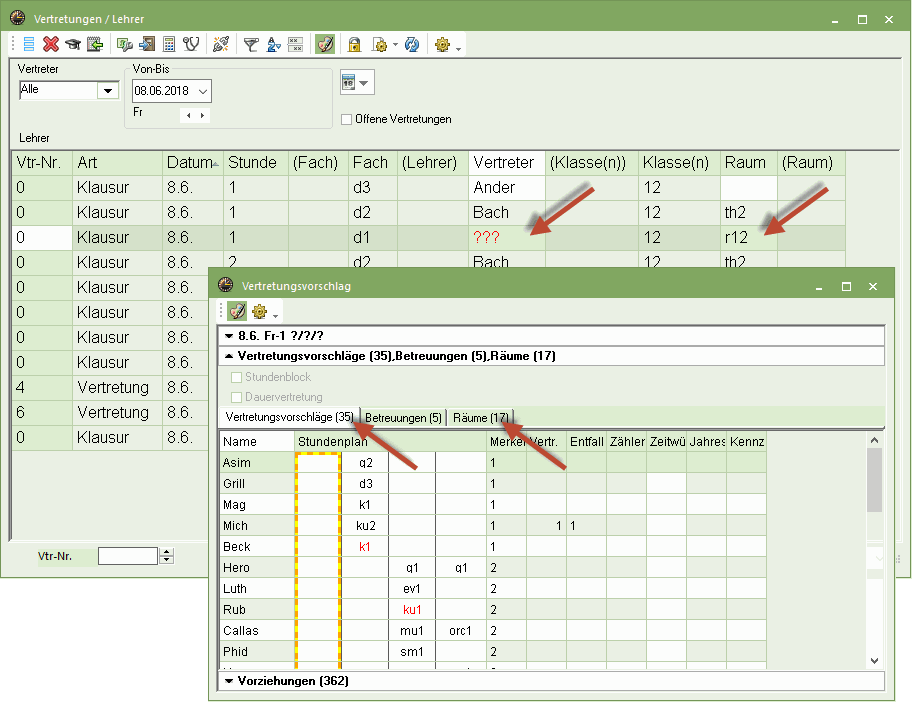912x702 pixels.
Task: Click the red X delete icon
Action: [x=51, y=44]
